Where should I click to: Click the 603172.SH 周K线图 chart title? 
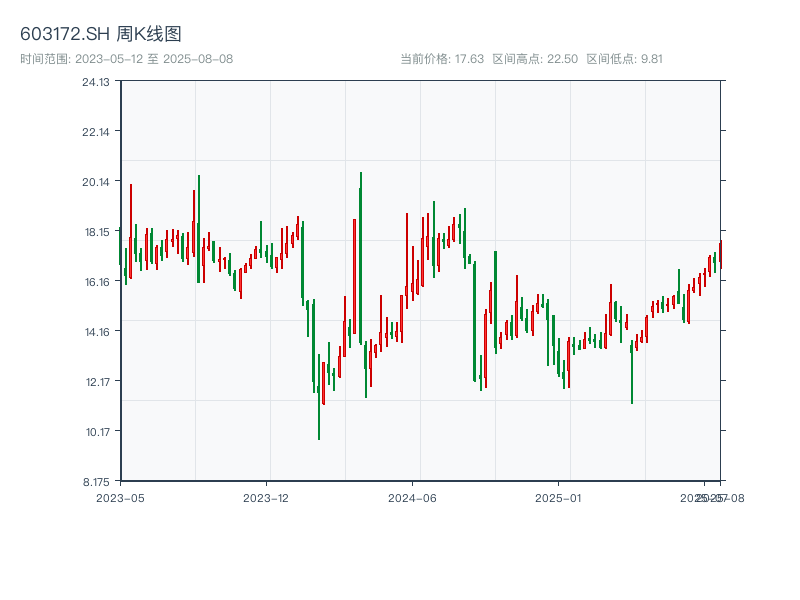tap(101, 35)
